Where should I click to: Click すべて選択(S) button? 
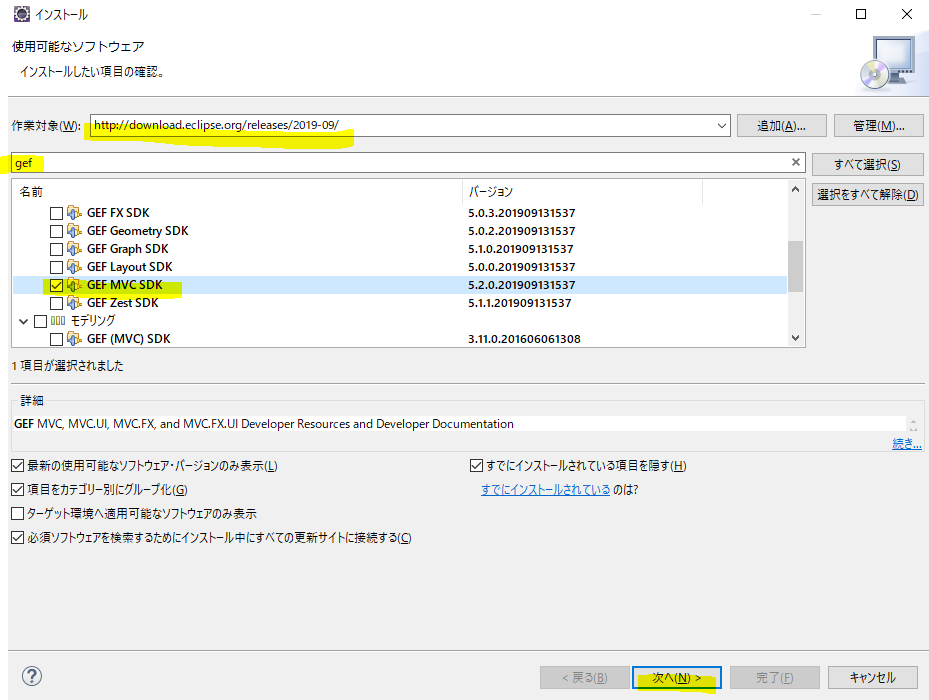867,165
